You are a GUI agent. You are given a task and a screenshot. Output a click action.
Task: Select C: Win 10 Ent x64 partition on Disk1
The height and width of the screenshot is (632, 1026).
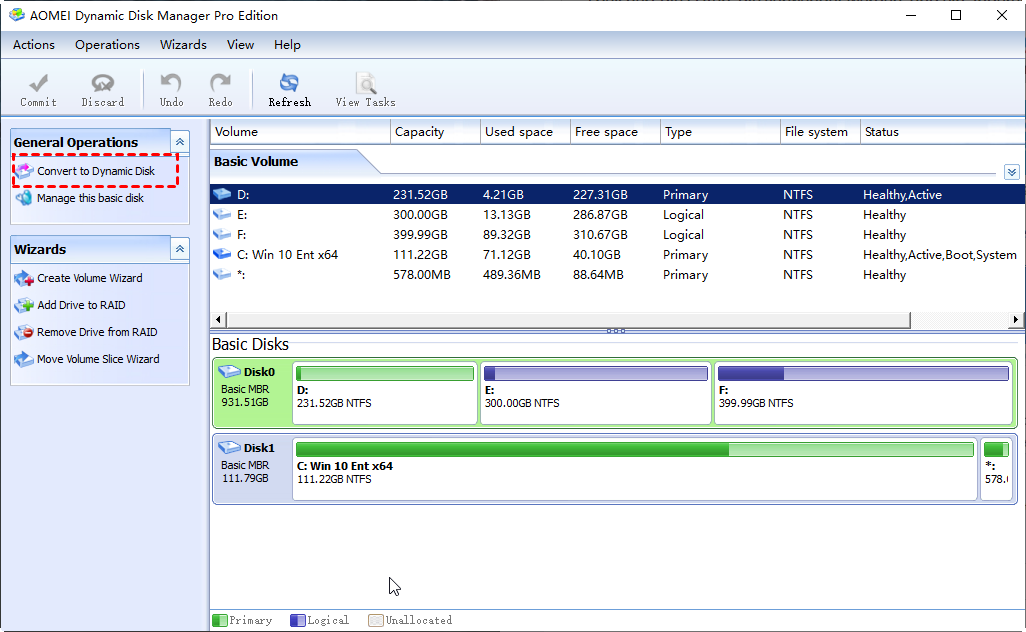click(x=635, y=468)
